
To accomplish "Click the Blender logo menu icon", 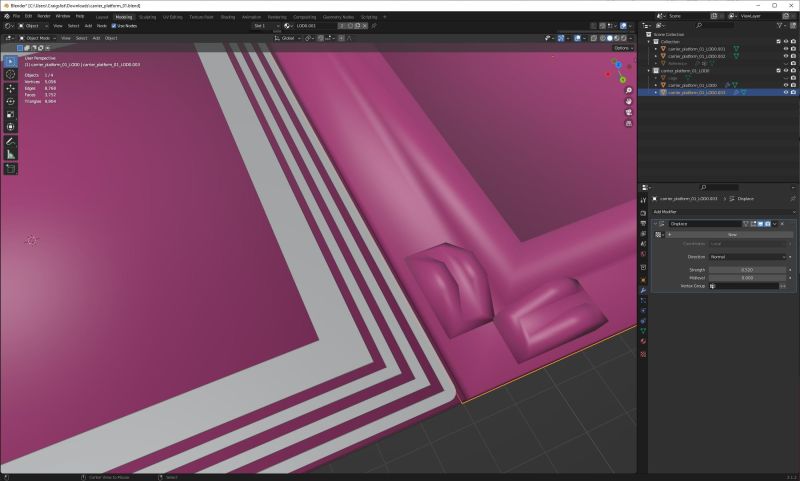I will tap(7, 16).
